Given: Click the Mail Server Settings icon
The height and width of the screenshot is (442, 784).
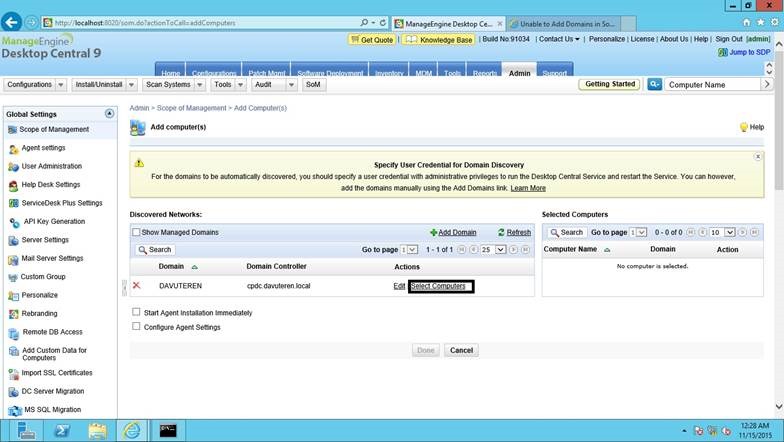Looking at the screenshot, I should (x=14, y=259).
